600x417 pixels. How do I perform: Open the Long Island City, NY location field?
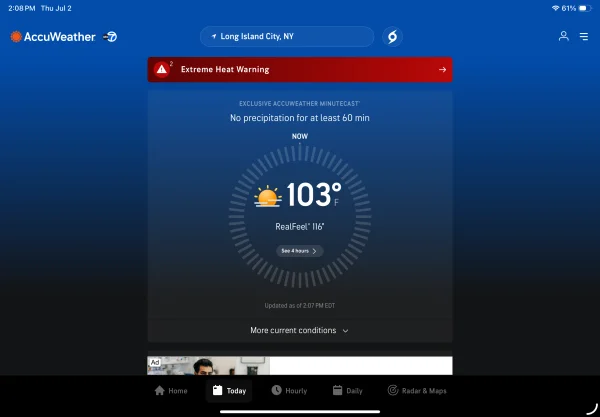click(287, 37)
